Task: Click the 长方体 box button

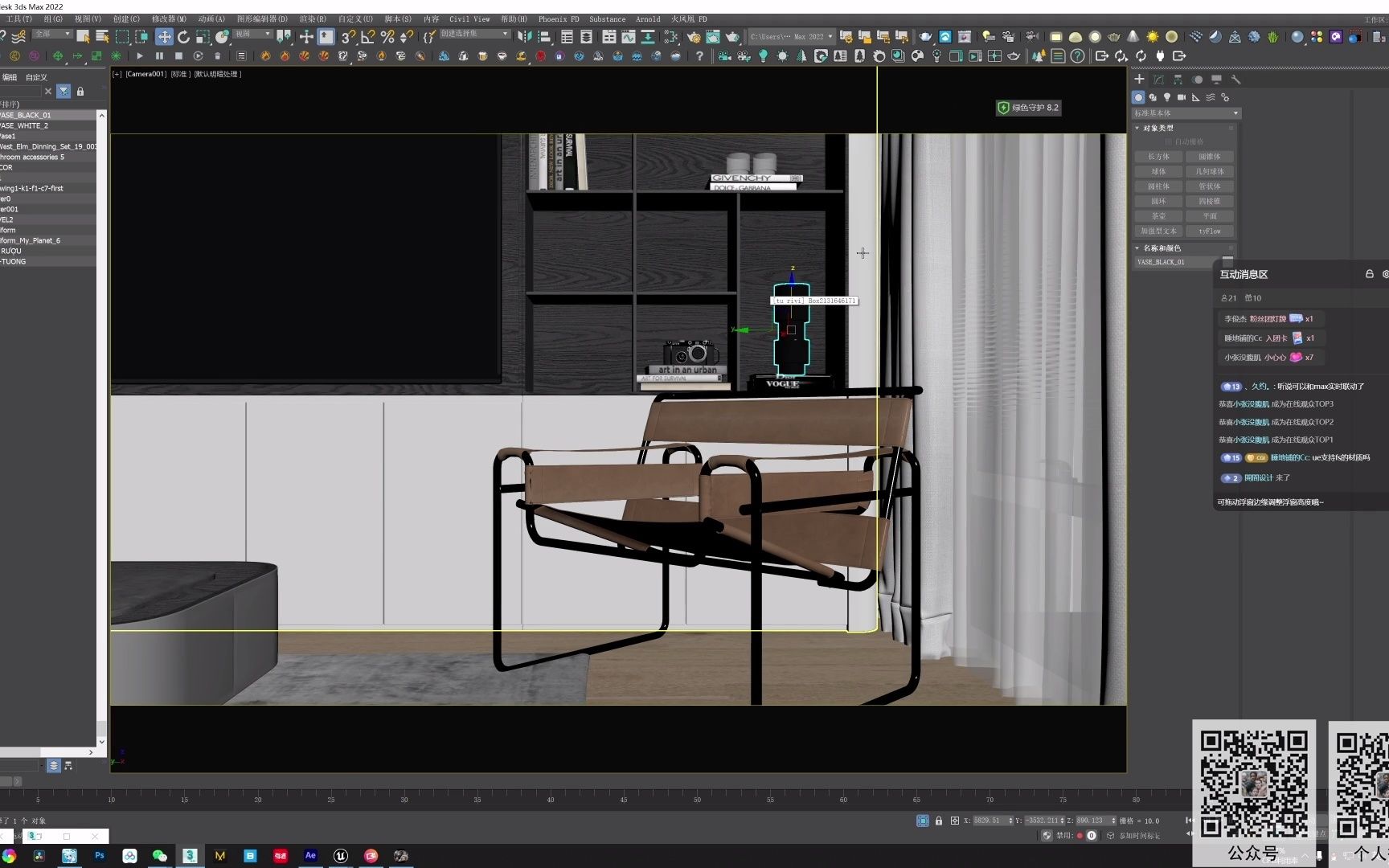Action: (x=1158, y=157)
